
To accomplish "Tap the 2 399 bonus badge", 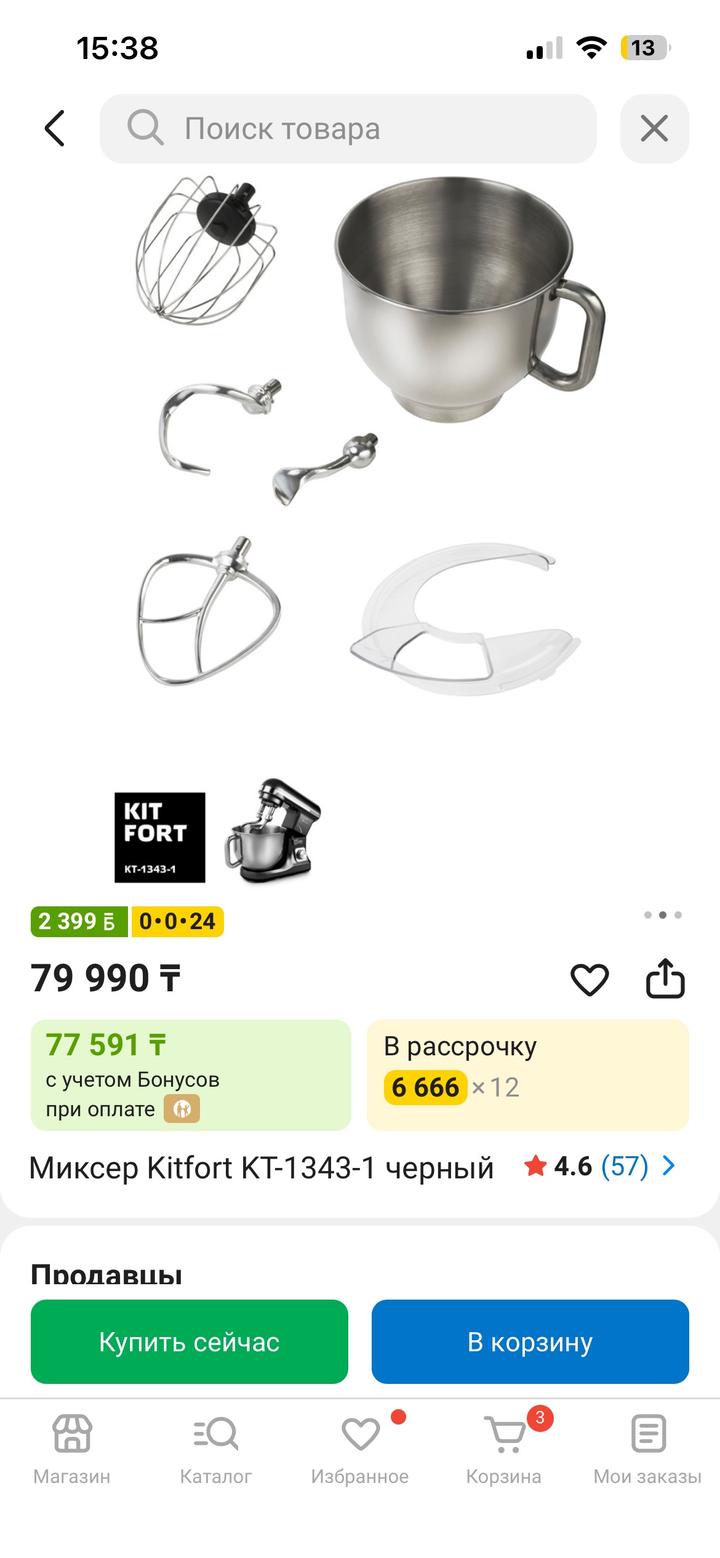I will pos(79,921).
